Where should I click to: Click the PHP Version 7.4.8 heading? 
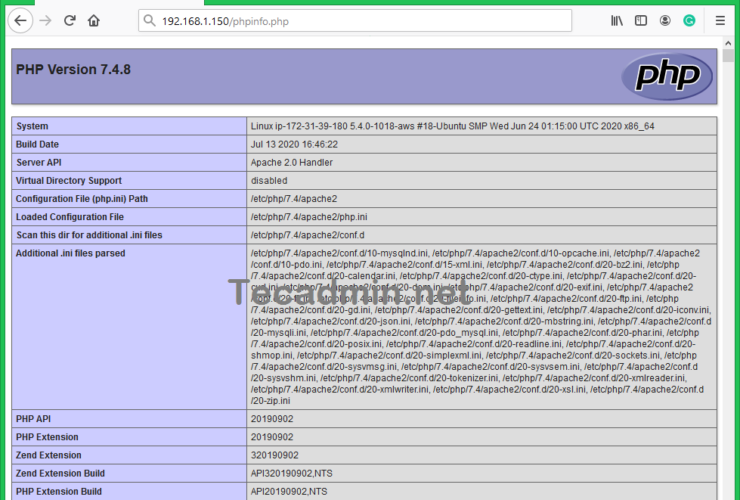coord(73,70)
